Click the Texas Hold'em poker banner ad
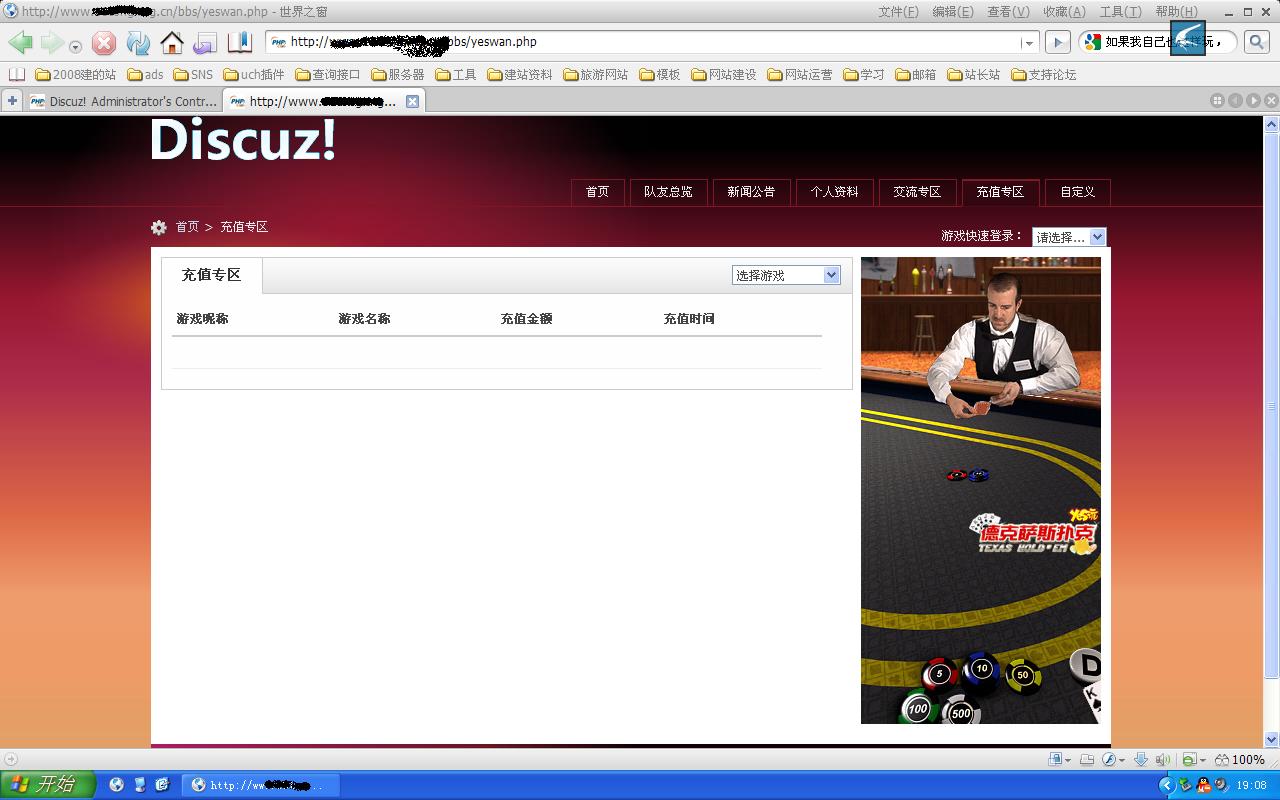 click(981, 490)
